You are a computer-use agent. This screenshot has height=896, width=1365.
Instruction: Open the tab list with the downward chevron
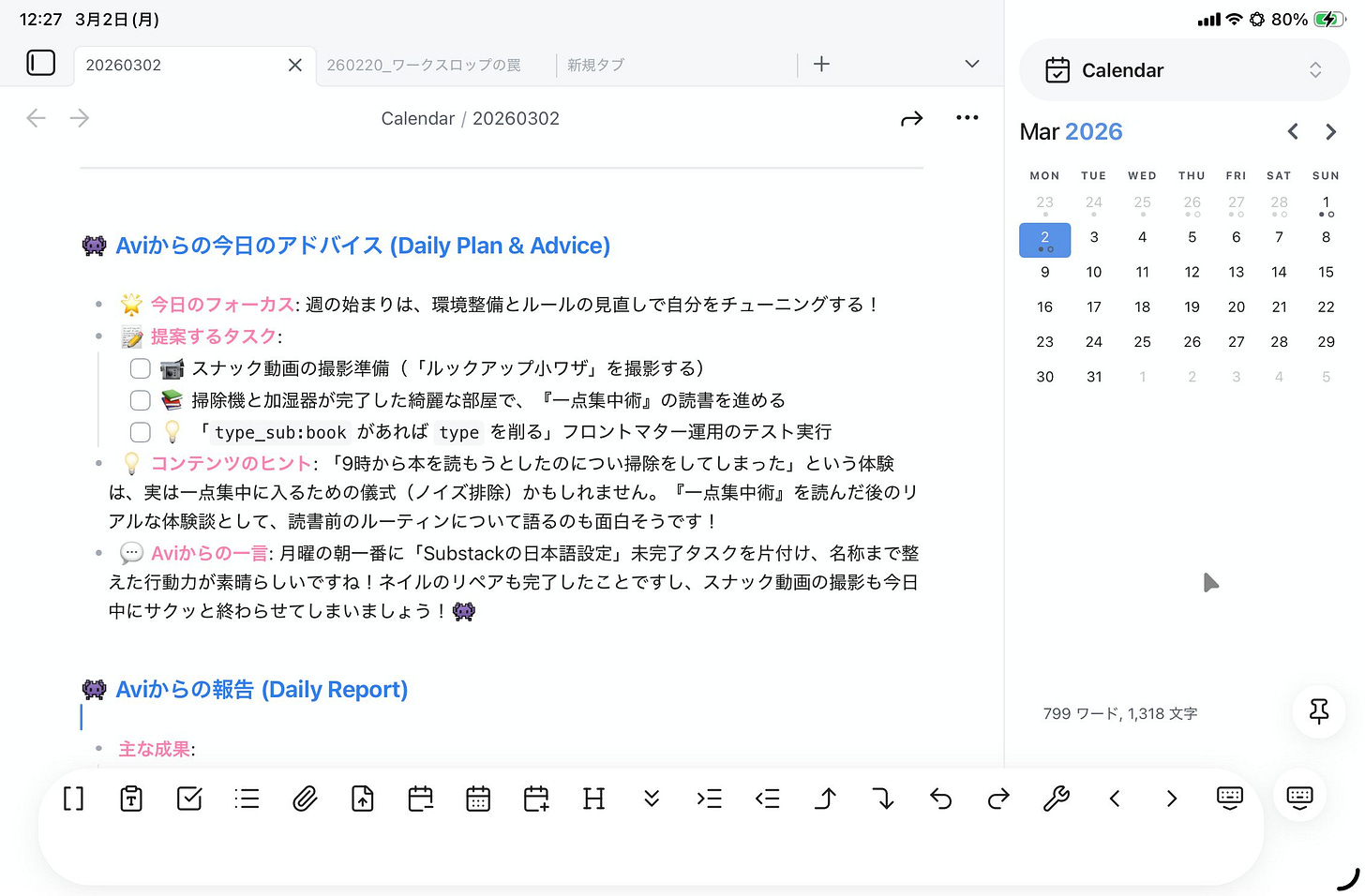(971, 64)
